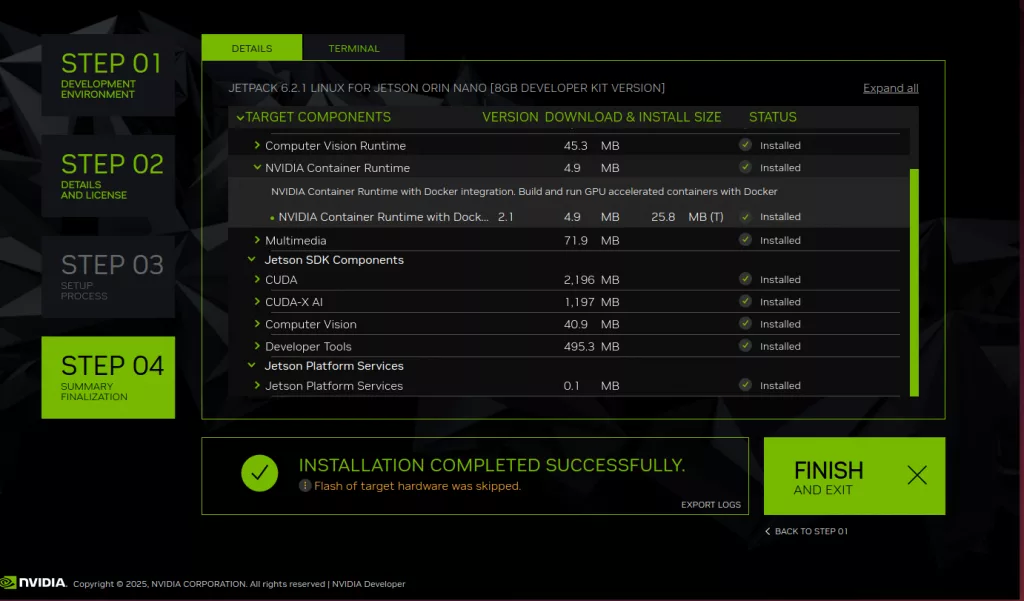
Task: Go to Step 02 Details and License
Action: coord(108,176)
